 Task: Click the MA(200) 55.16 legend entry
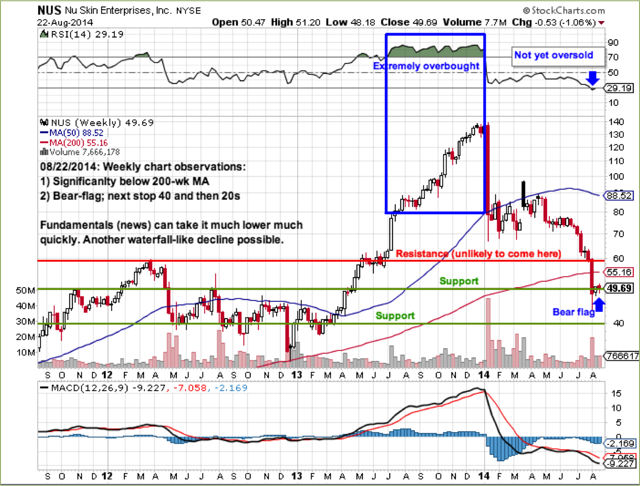pos(78,143)
